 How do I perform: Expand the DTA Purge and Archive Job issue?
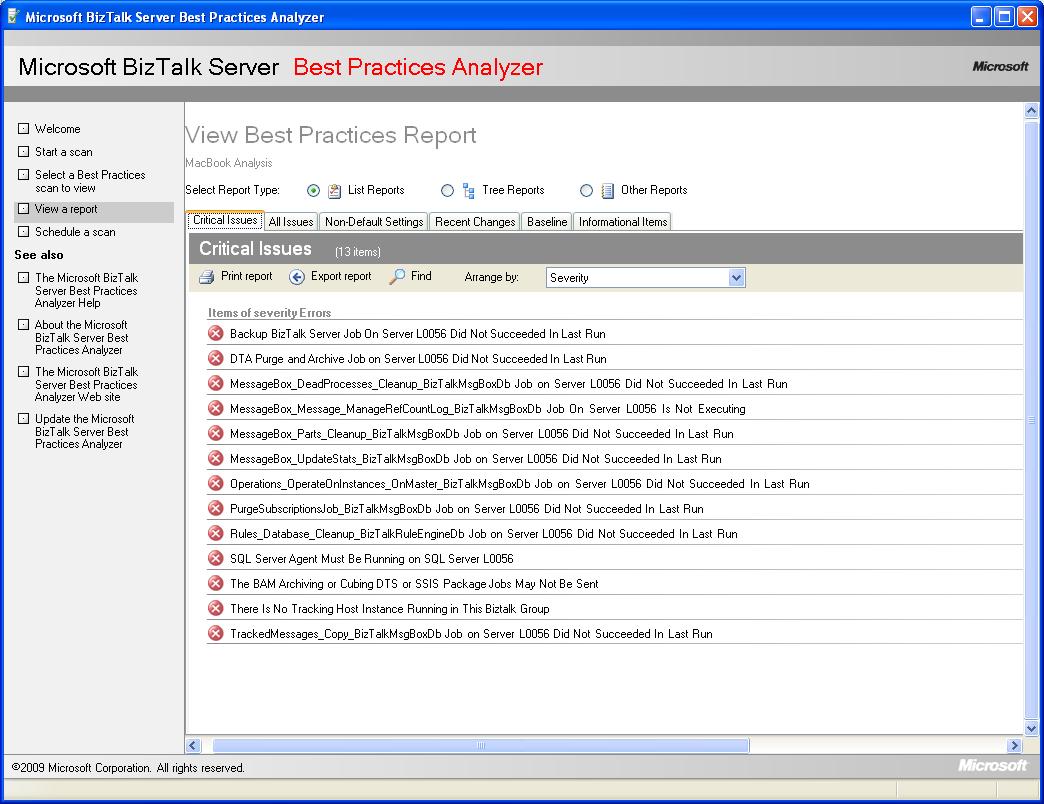click(418, 359)
